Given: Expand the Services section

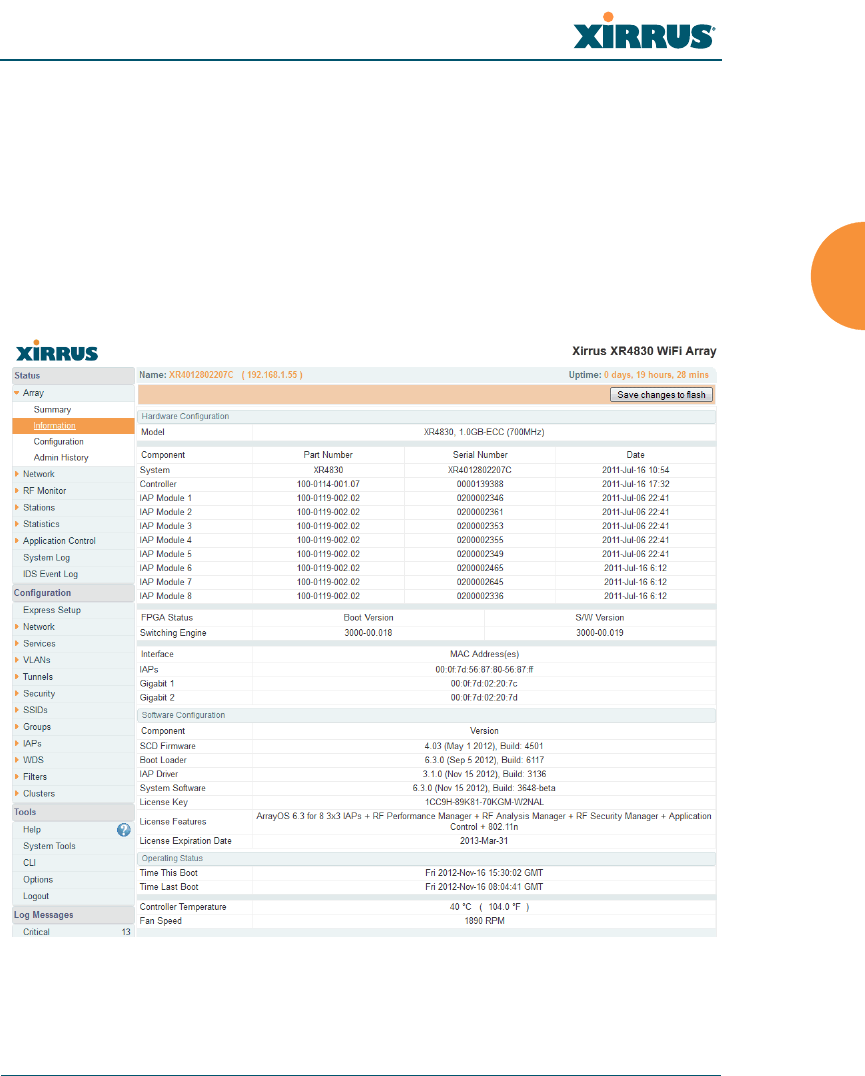Looking at the screenshot, I should (16, 643).
